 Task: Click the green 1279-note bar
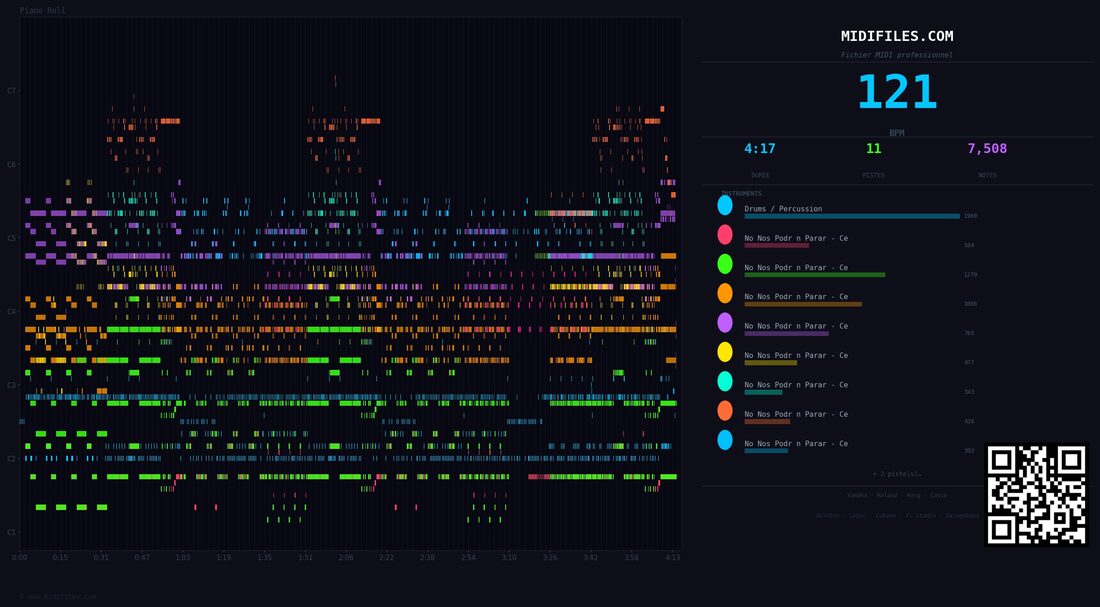tap(814, 275)
